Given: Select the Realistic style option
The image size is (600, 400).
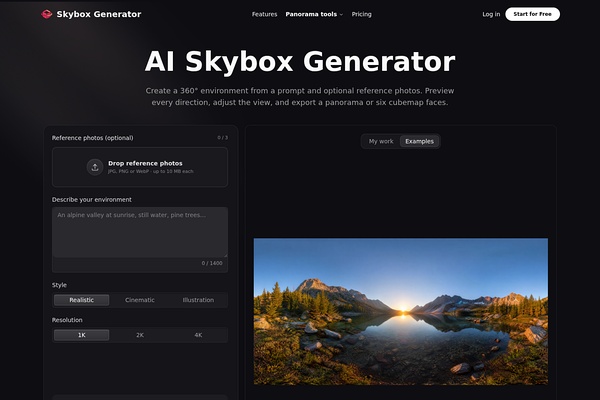Looking at the screenshot, I should (x=82, y=300).
